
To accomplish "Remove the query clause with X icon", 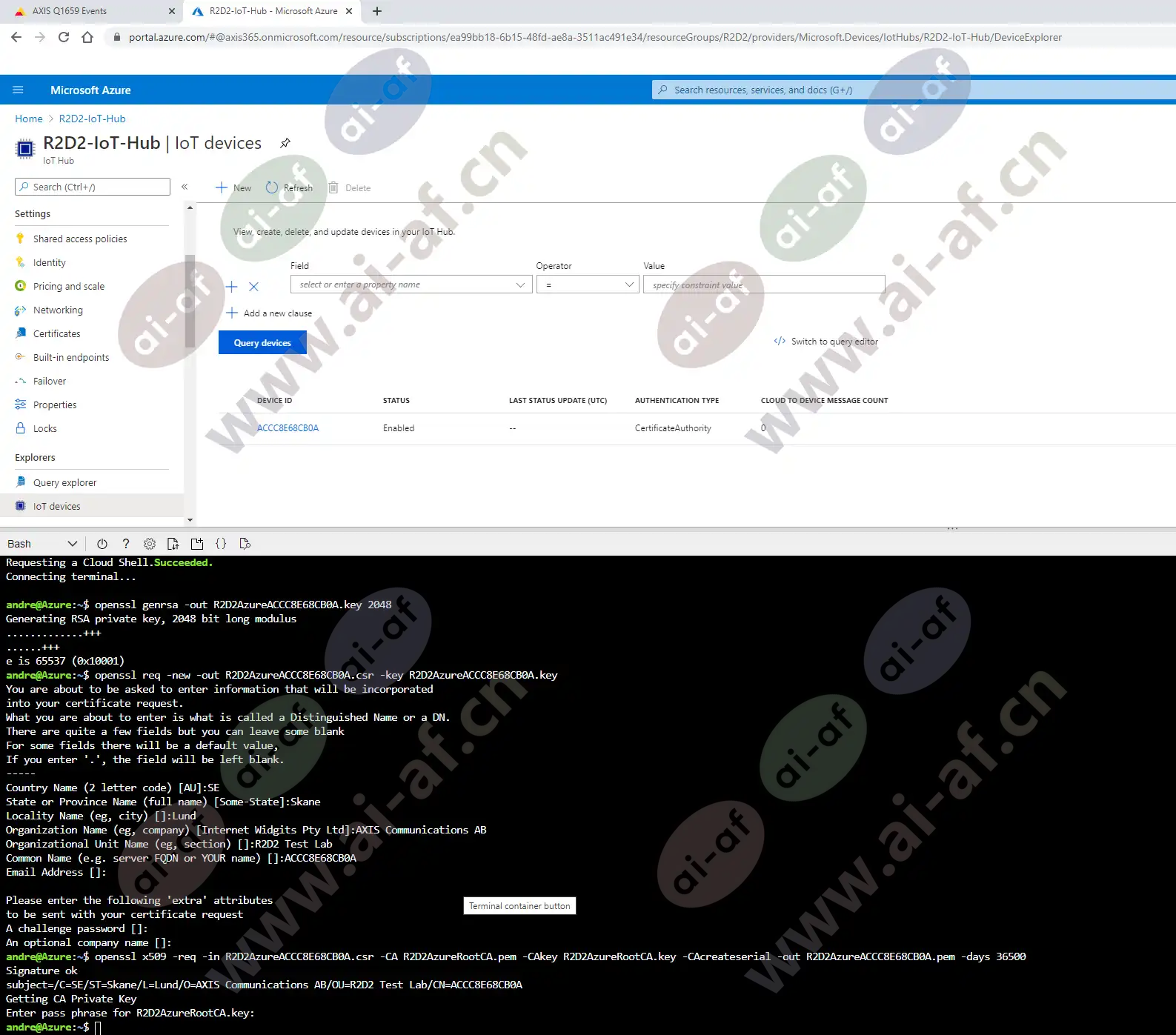I will pos(253,287).
